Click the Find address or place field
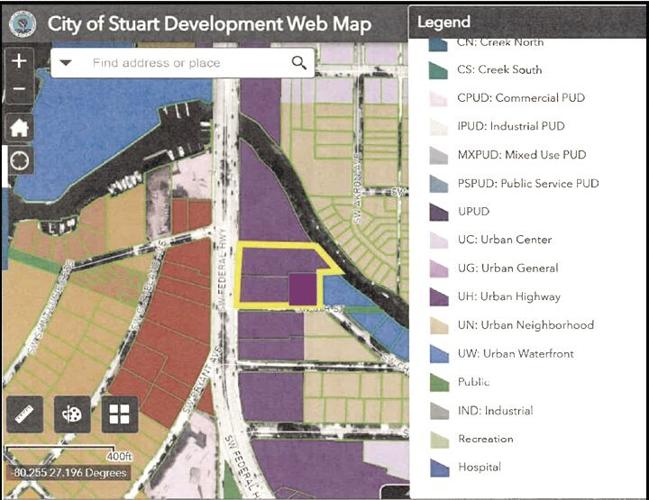 click(x=180, y=63)
